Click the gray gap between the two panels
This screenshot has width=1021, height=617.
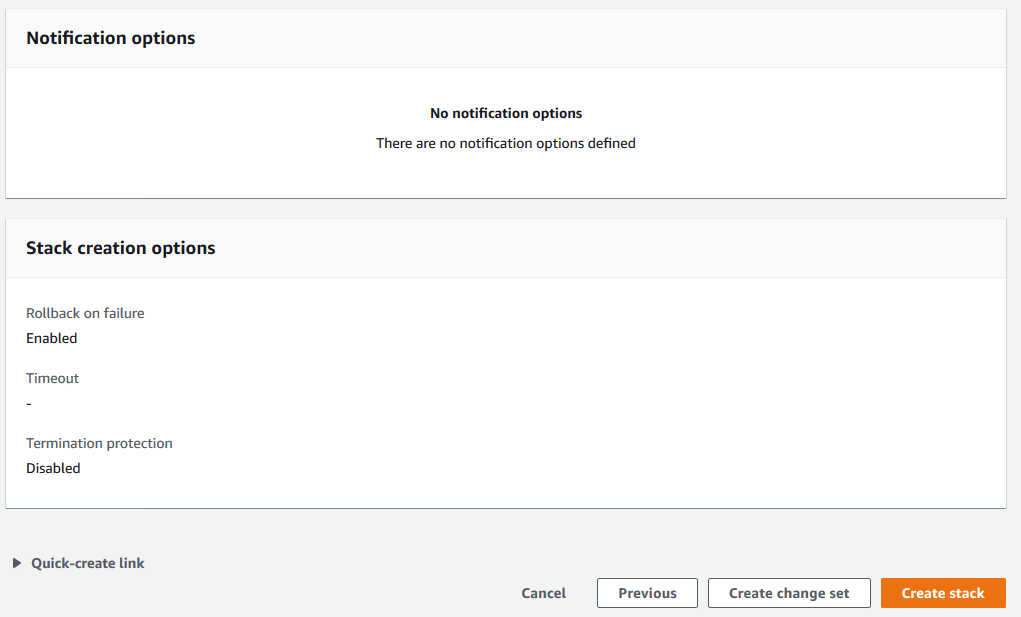[506, 208]
